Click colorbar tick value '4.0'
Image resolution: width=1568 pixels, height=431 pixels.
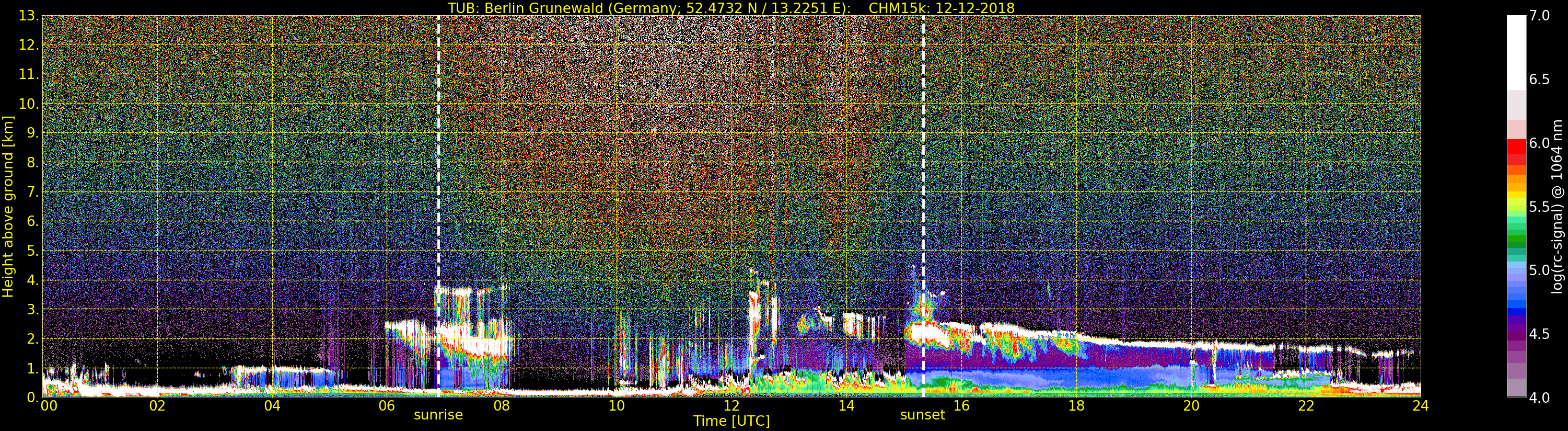1539,398
